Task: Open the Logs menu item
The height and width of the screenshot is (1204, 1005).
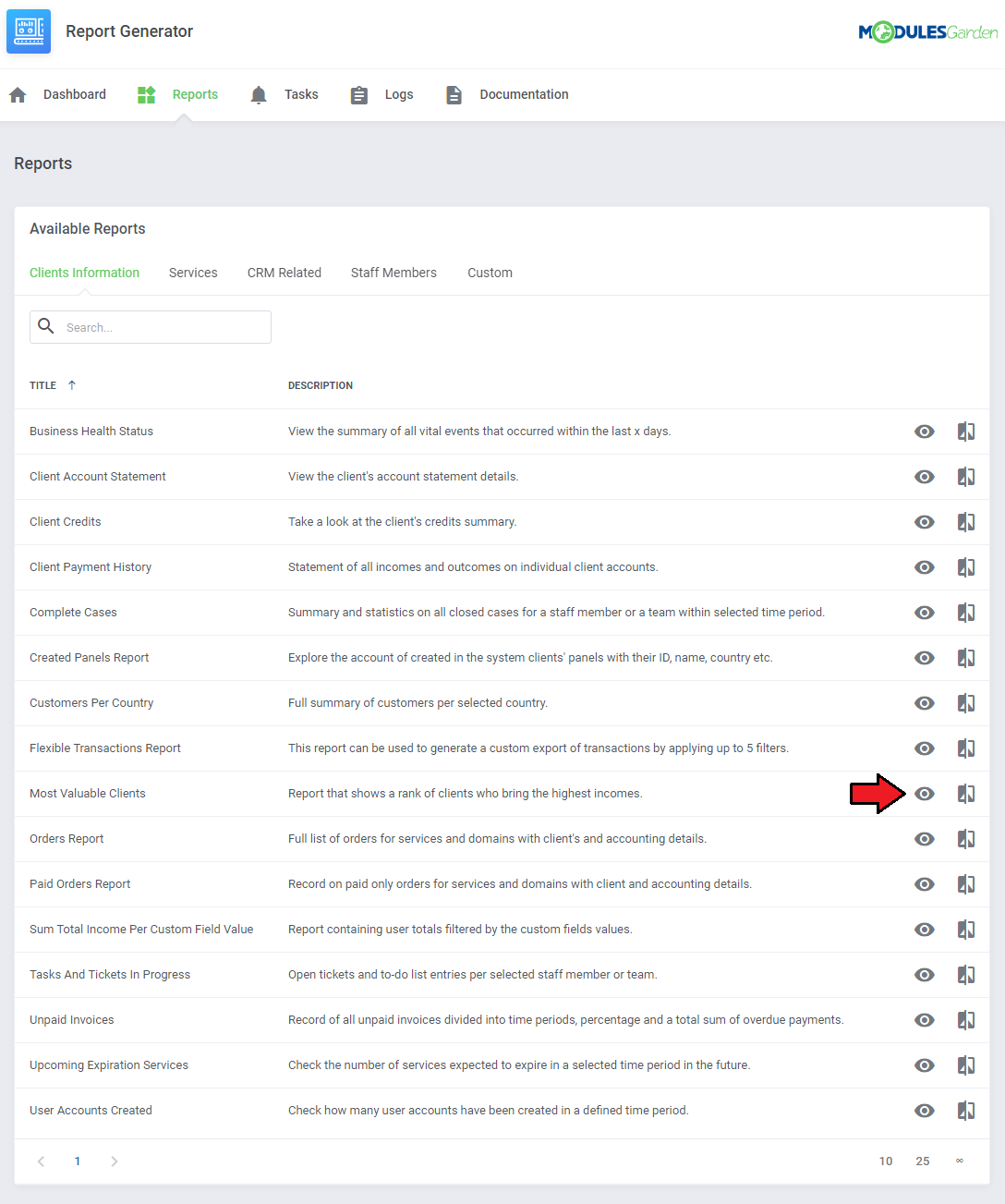Action: (x=381, y=94)
